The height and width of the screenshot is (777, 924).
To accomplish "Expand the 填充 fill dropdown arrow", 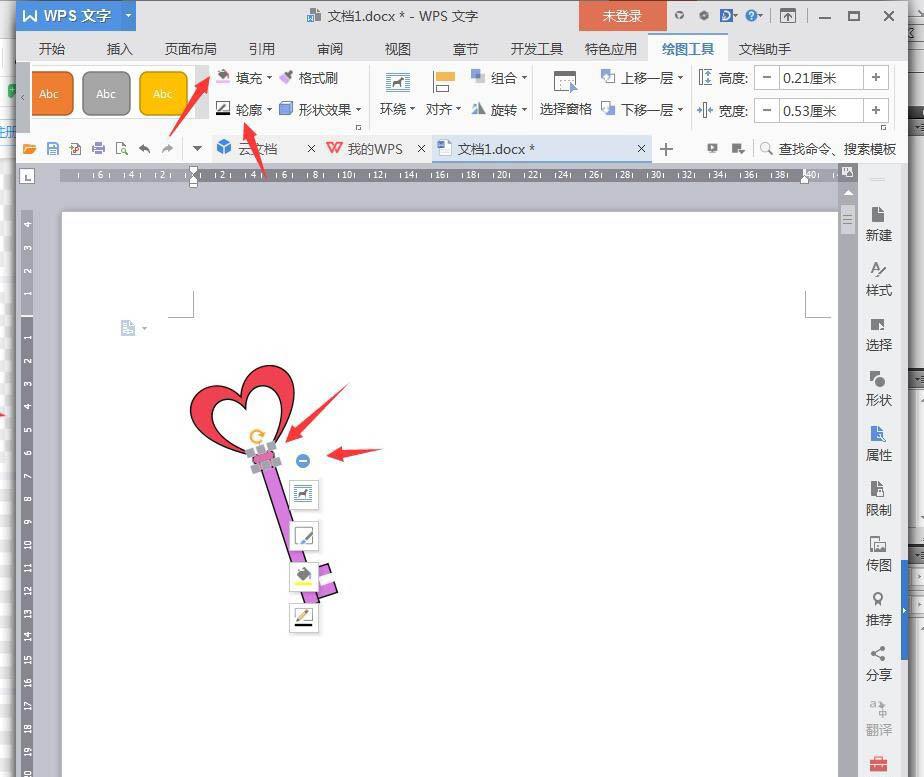I will coord(269,78).
